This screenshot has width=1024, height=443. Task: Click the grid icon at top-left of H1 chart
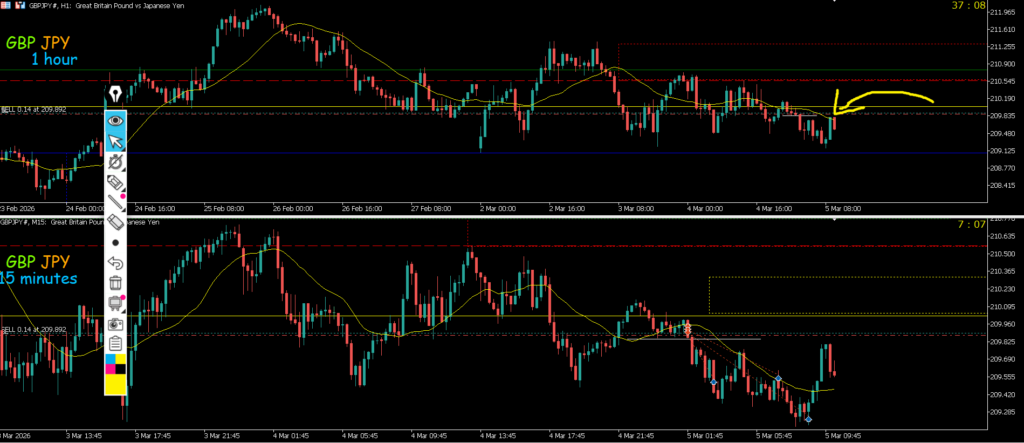click(7, 5)
